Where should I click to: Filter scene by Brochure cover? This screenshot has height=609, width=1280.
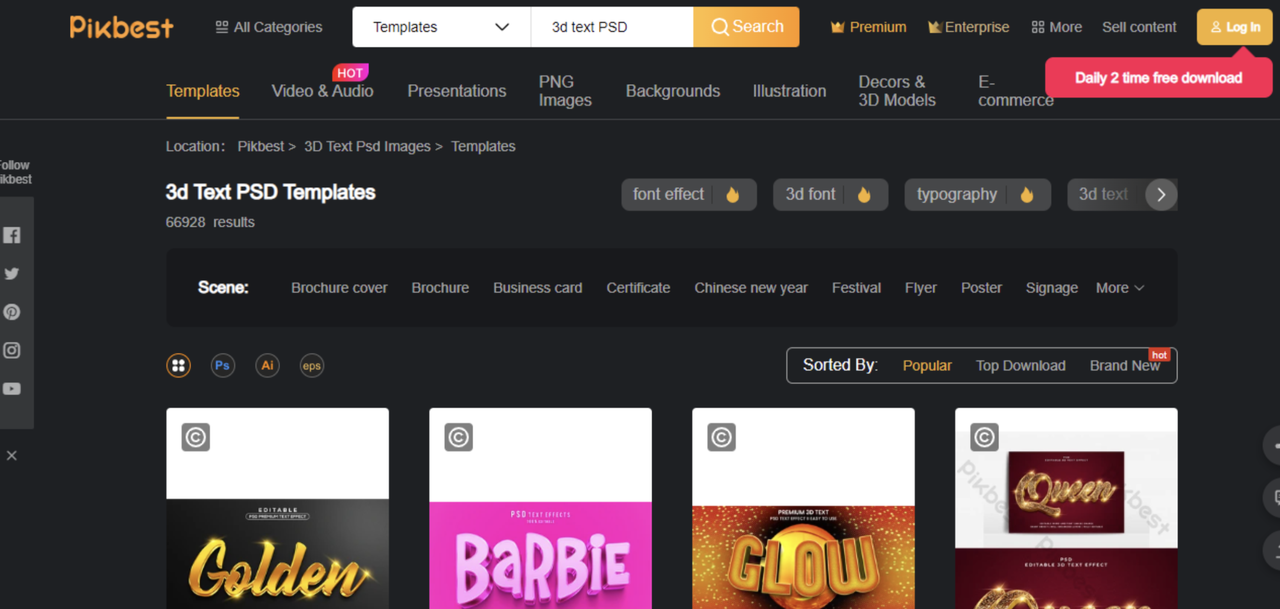339,288
